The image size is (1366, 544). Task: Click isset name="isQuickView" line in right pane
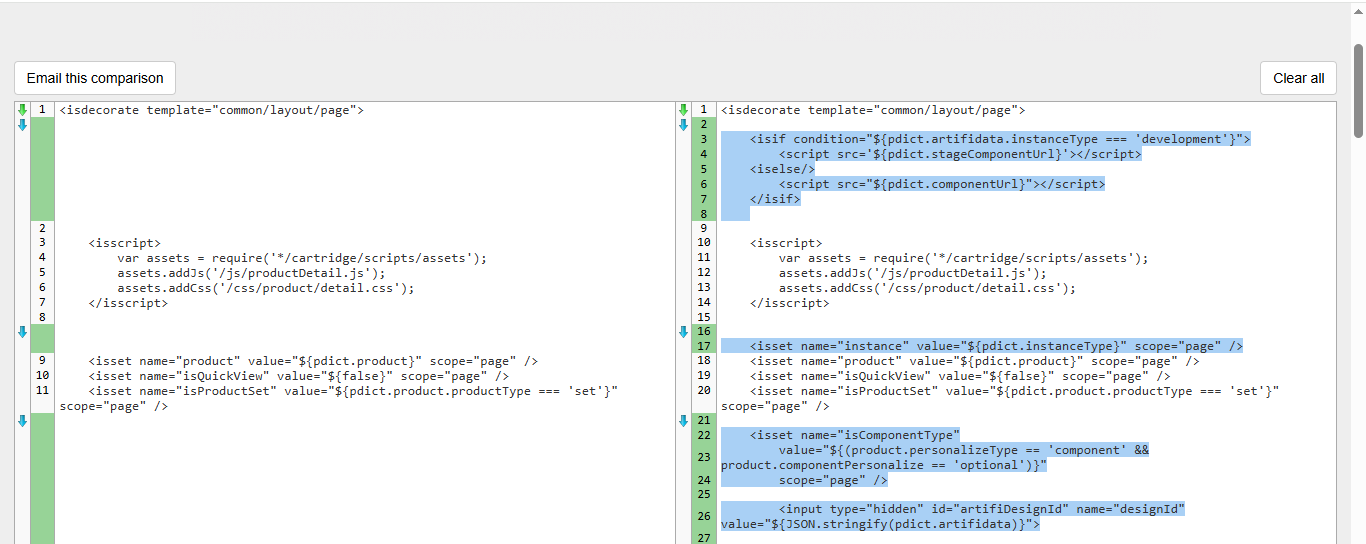tap(961, 376)
